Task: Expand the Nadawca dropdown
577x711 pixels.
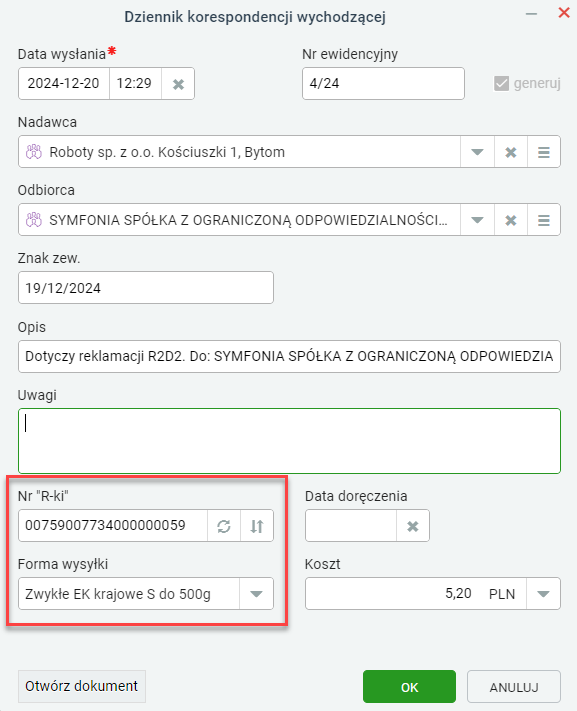Action: point(477,152)
